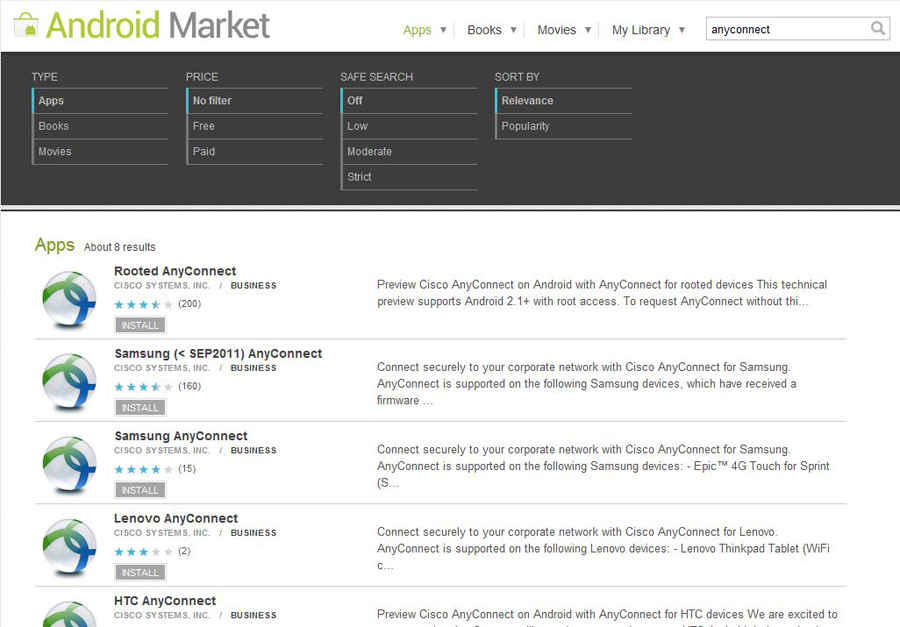Install the Samsung (< SEP2011) AnyConnect app
The height and width of the screenshot is (627, 900).
tap(141, 408)
